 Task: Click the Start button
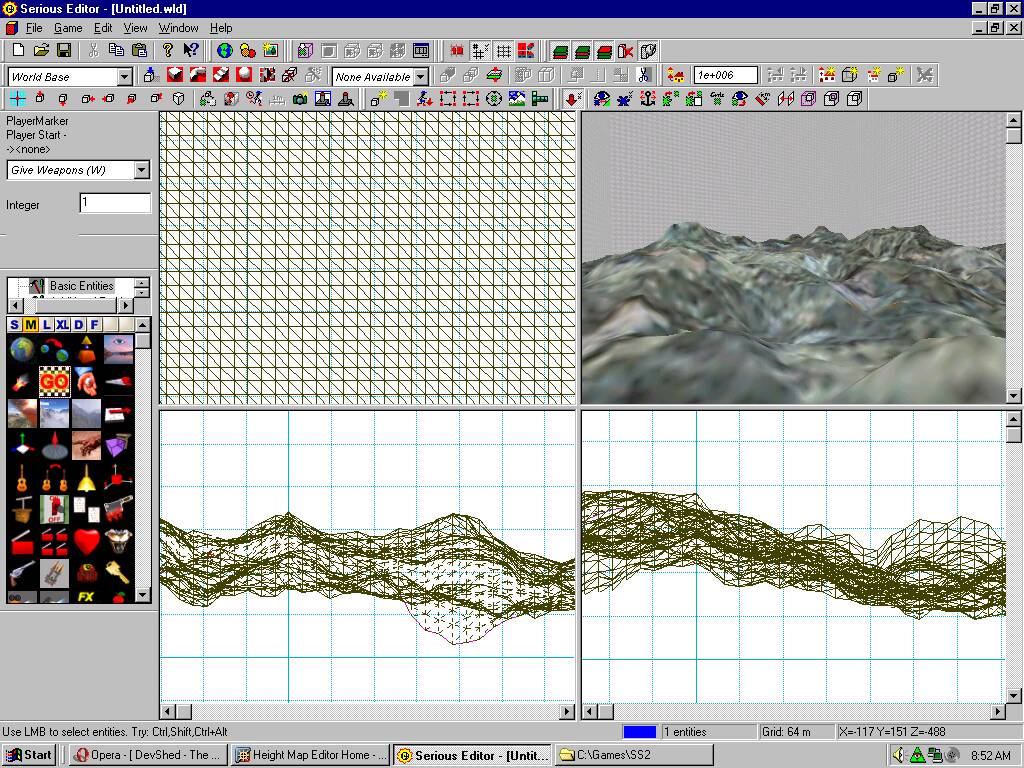29,755
